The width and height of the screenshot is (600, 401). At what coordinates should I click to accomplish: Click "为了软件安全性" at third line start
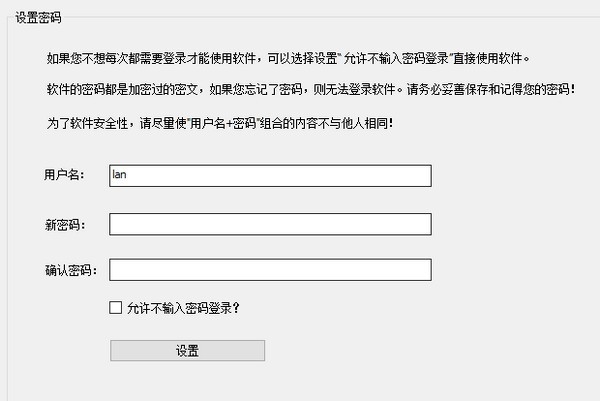84,123
